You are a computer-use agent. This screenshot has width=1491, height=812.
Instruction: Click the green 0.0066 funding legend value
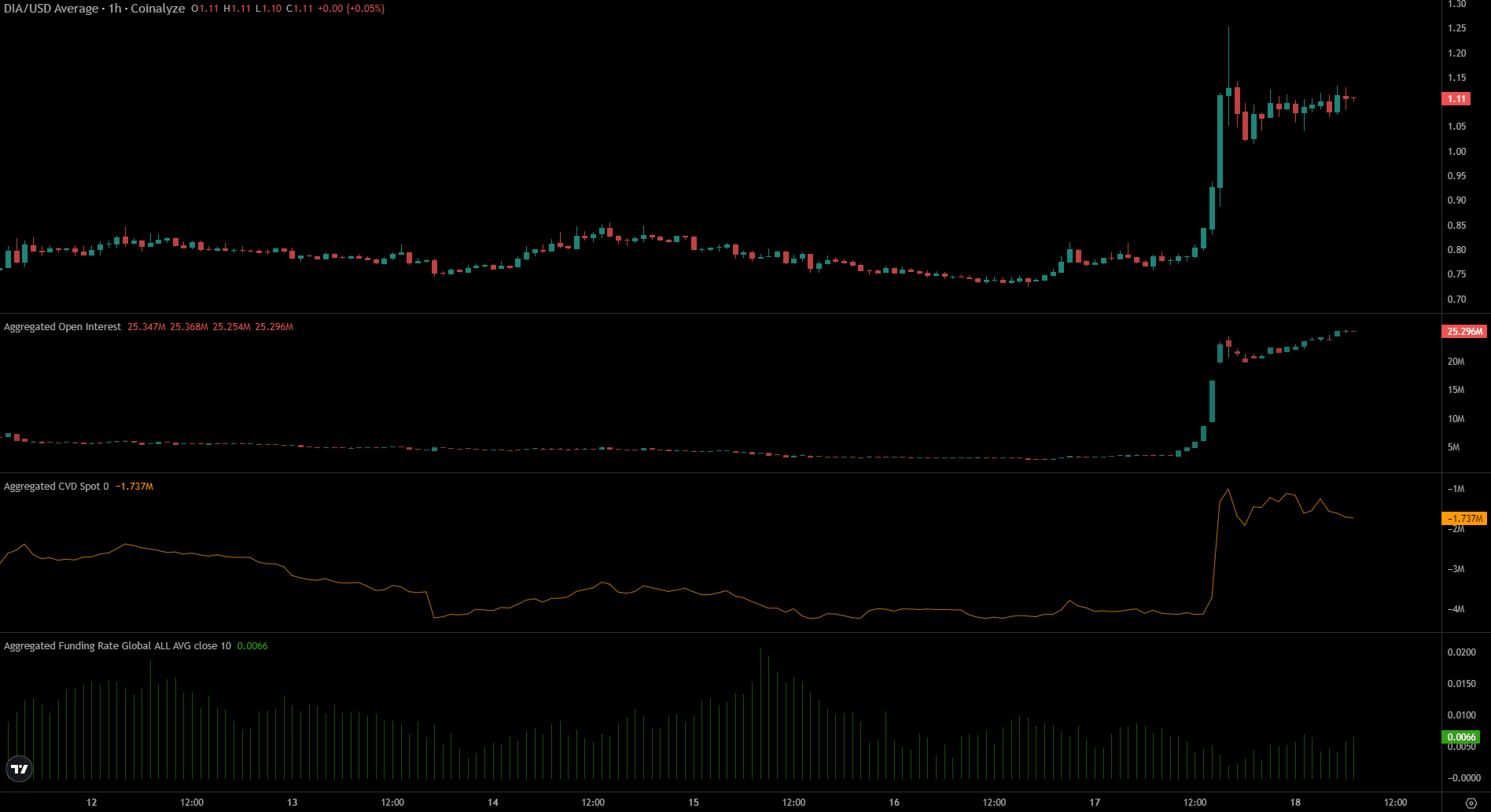pos(252,646)
